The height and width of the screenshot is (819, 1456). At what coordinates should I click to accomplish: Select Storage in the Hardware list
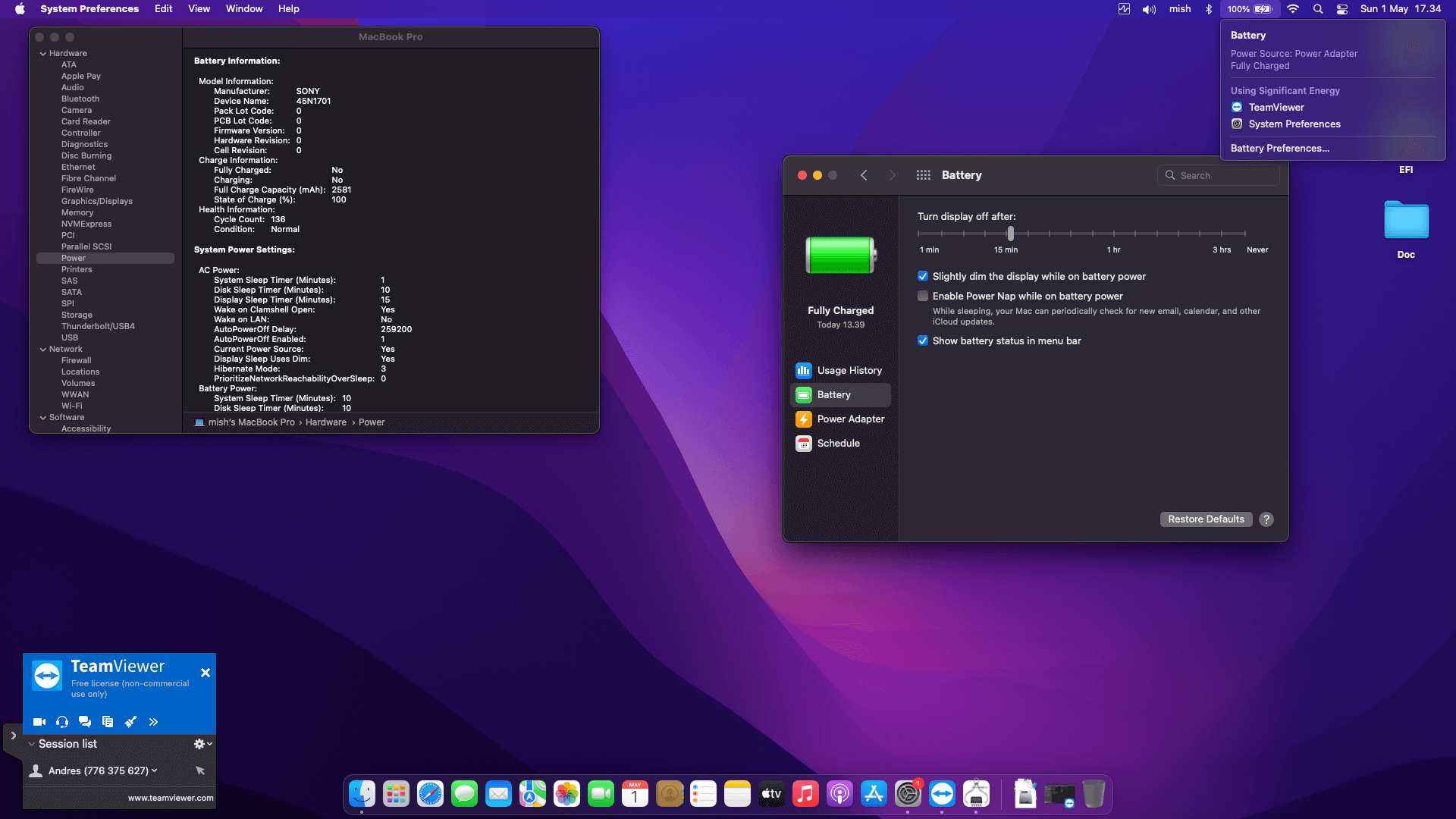[x=77, y=315]
